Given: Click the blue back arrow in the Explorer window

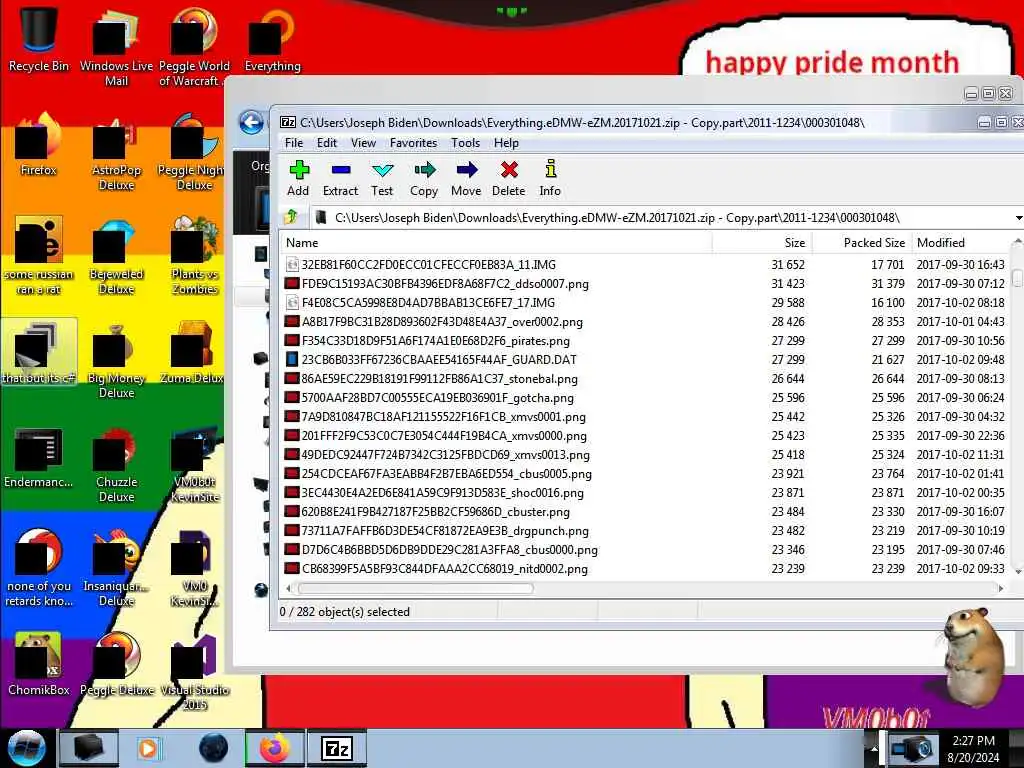Looking at the screenshot, I should tap(251, 122).
